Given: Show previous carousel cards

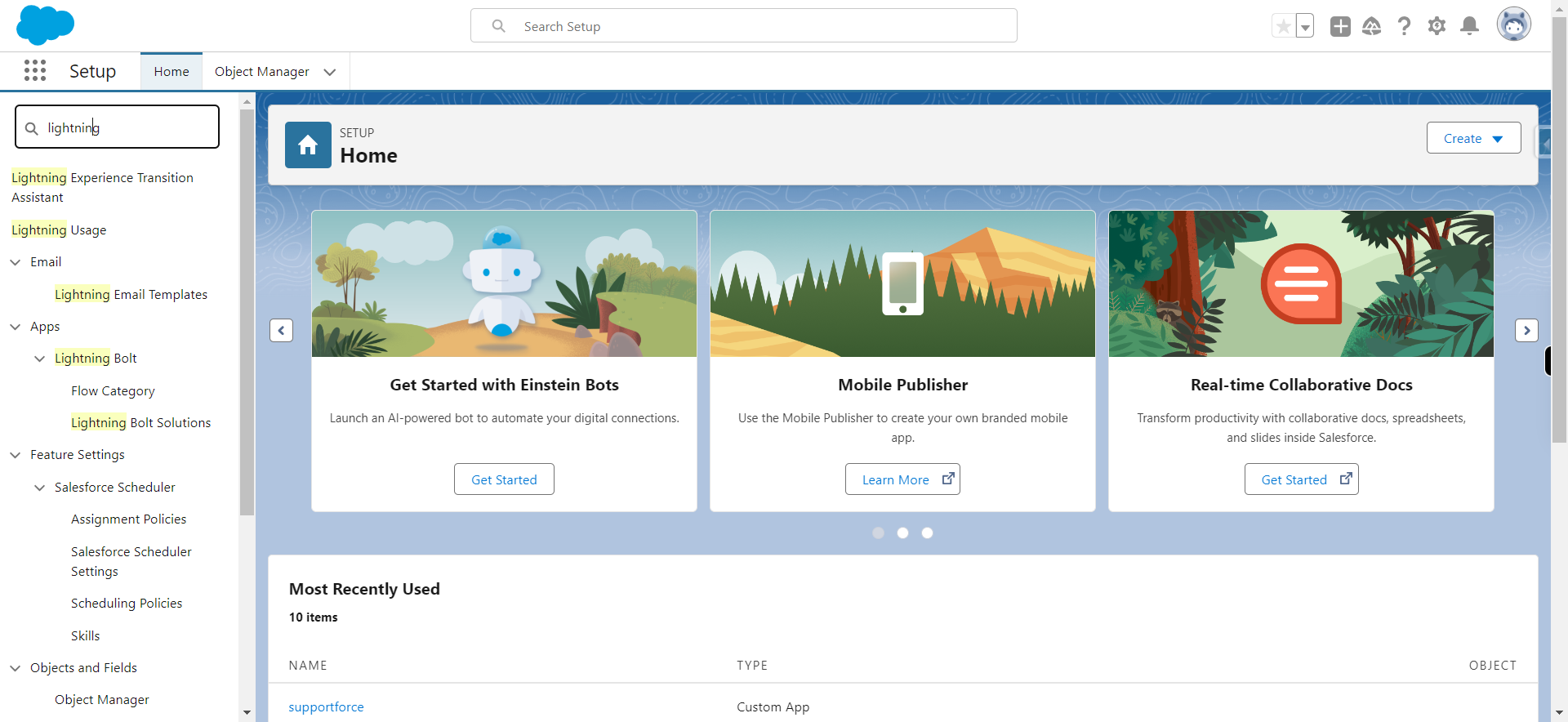Looking at the screenshot, I should pyautogui.click(x=281, y=330).
